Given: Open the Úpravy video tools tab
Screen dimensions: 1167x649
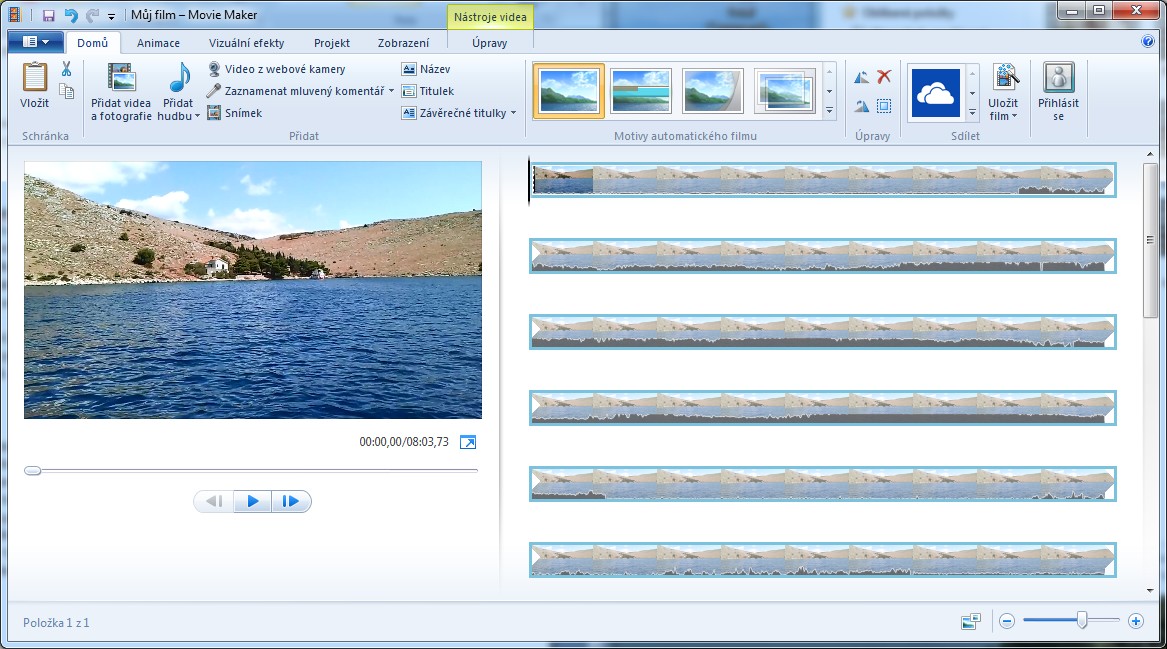Looking at the screenshot, I should coord(490,42).
